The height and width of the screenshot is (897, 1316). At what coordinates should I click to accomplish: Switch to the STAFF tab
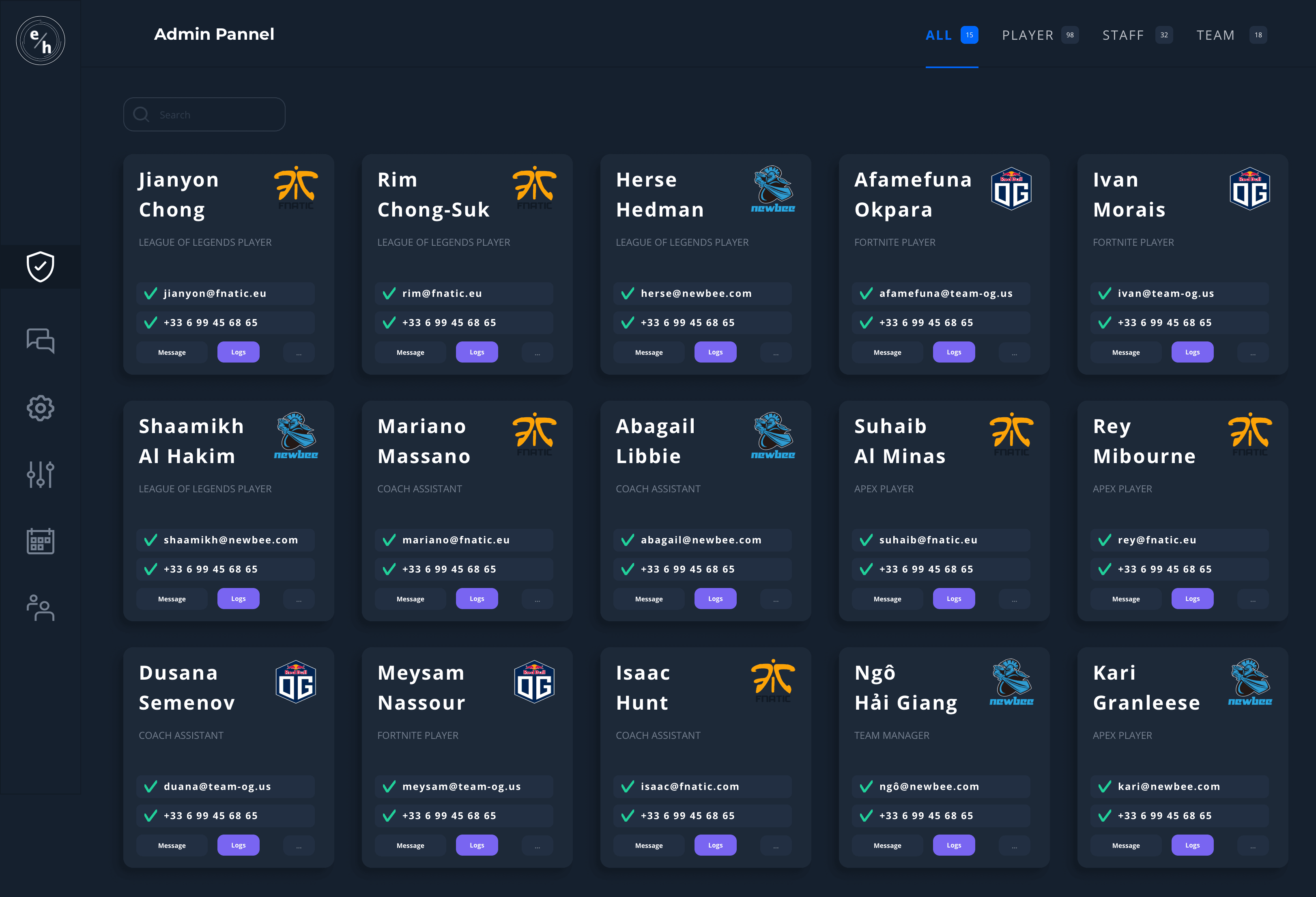(x=1123, y=34)
